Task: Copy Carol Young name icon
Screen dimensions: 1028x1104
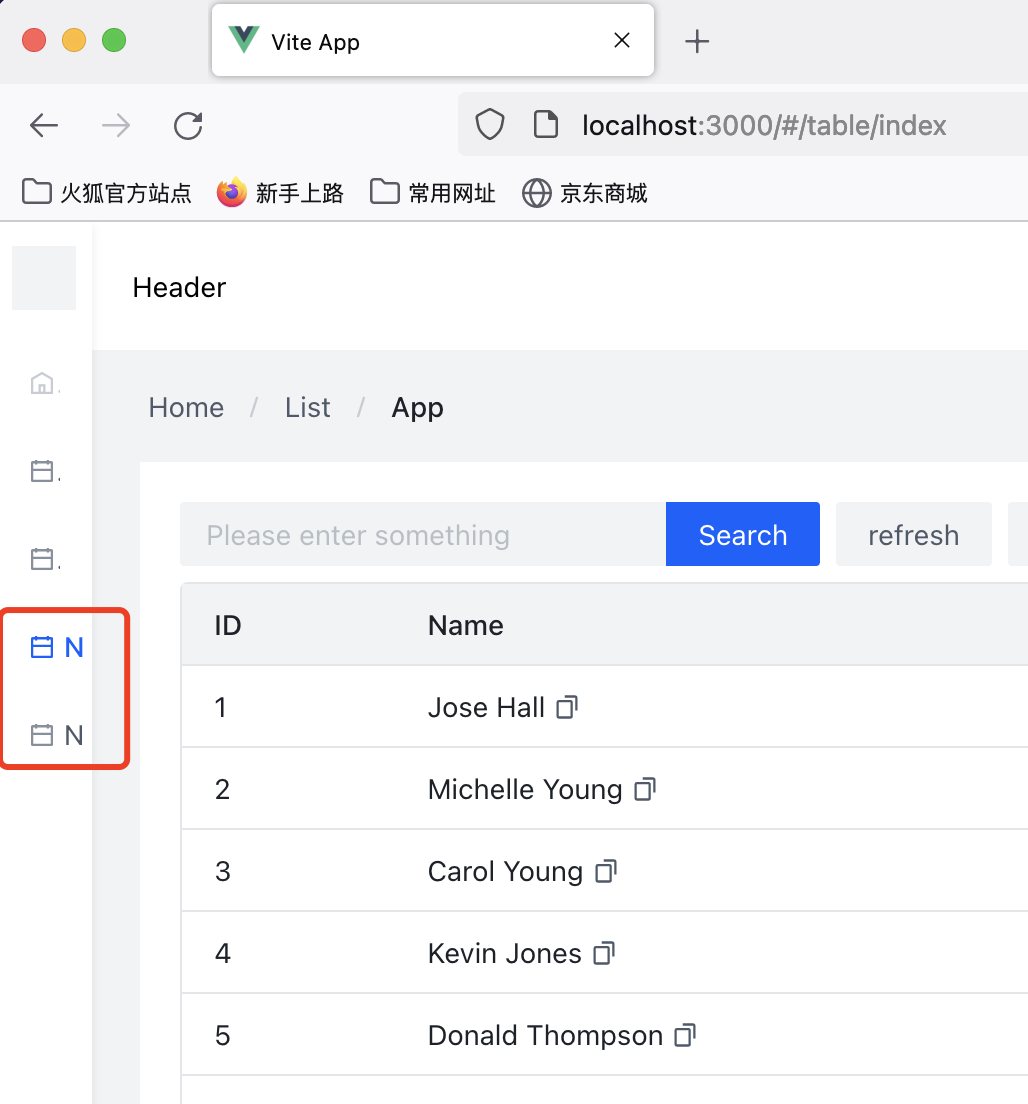Action: tap(606, 871)
